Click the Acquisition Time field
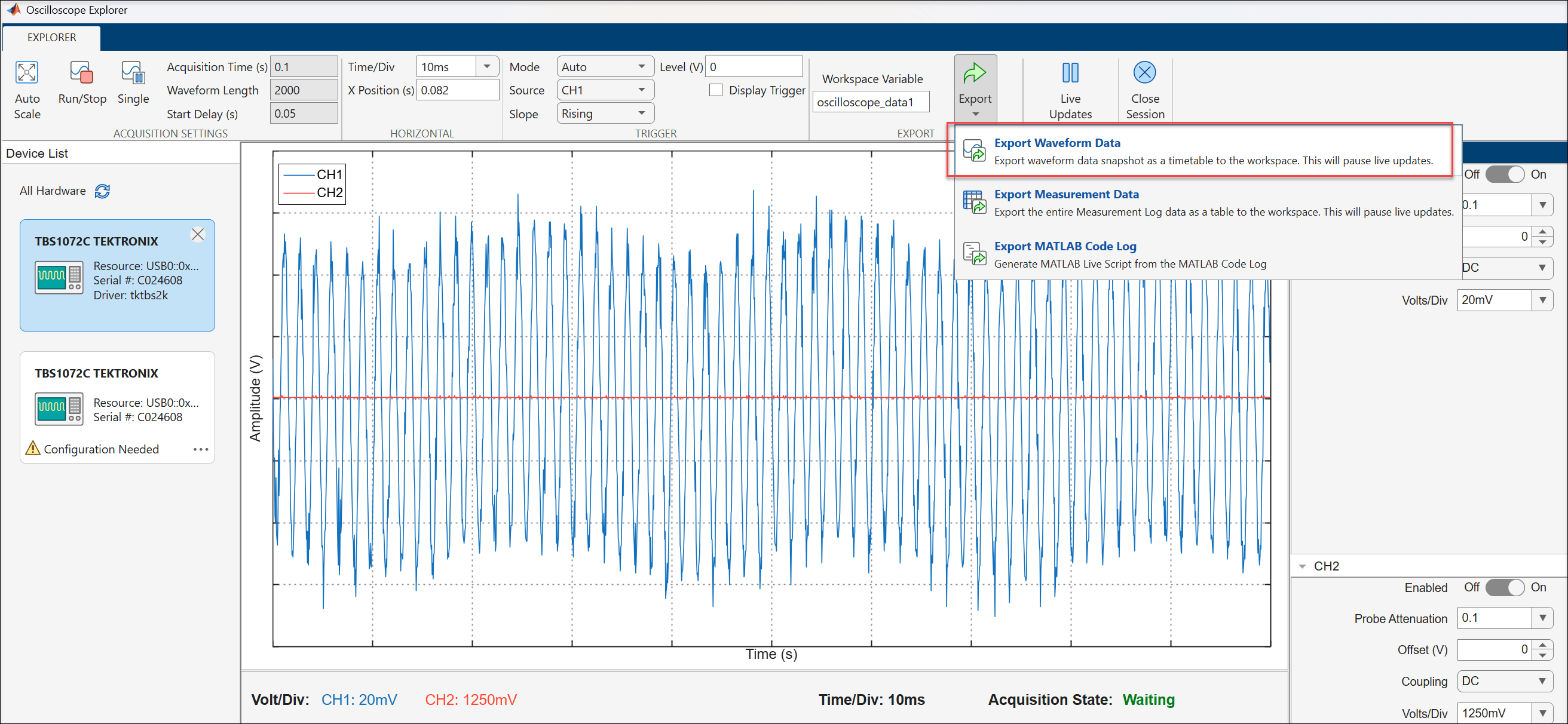The width and height of the screenshot is (1568, 724). [303, 66]
